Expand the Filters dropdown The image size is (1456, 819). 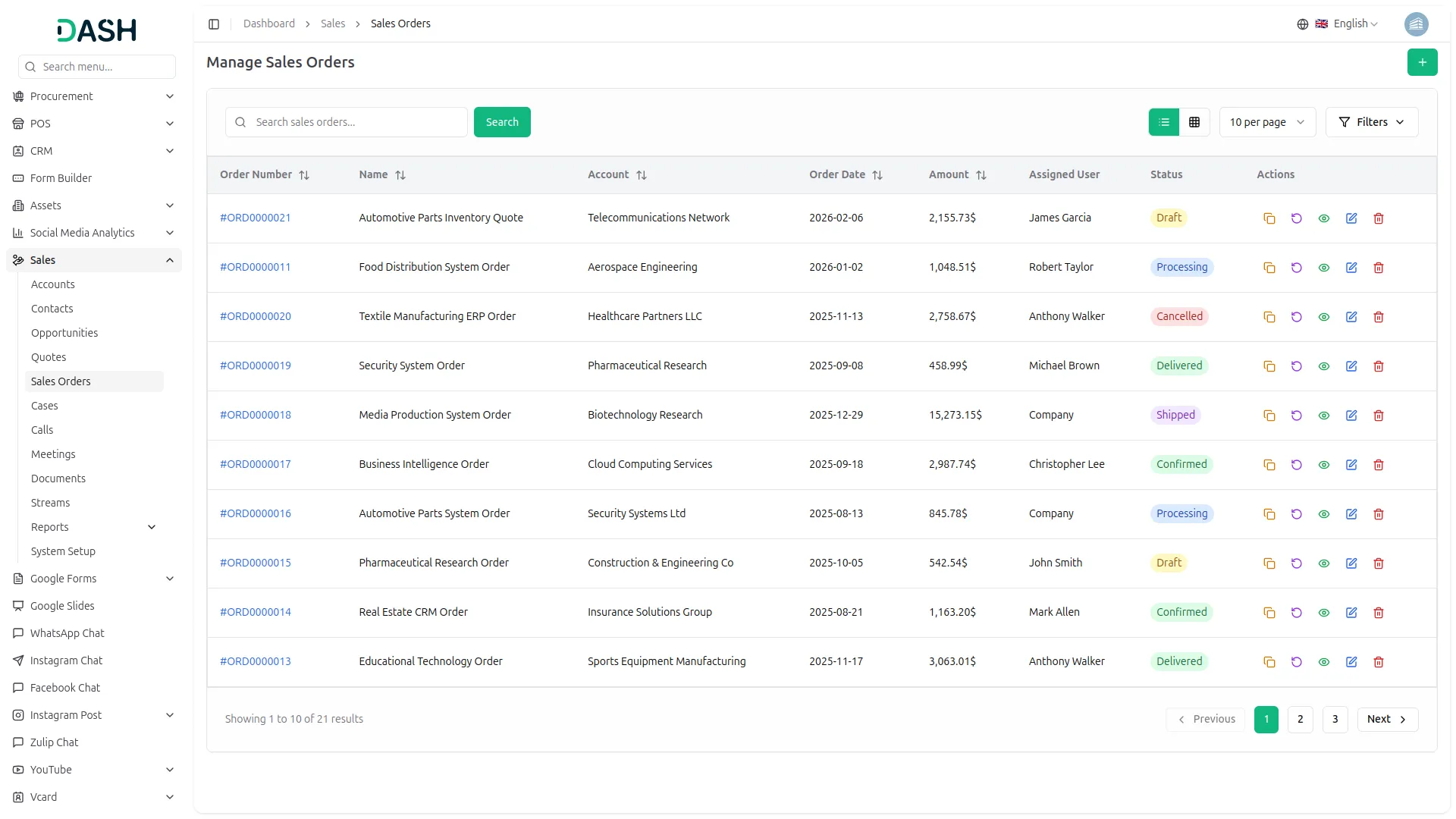(x=1371, y=122)
